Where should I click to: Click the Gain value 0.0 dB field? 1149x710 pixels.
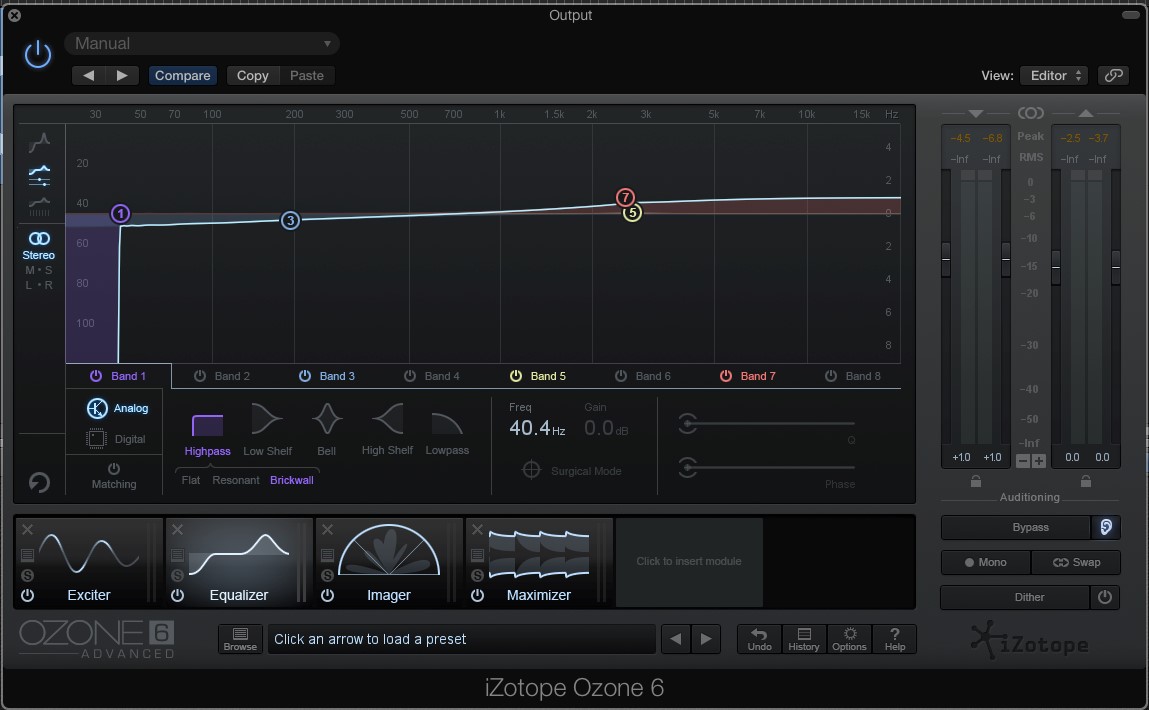click(x=606, y=428)
